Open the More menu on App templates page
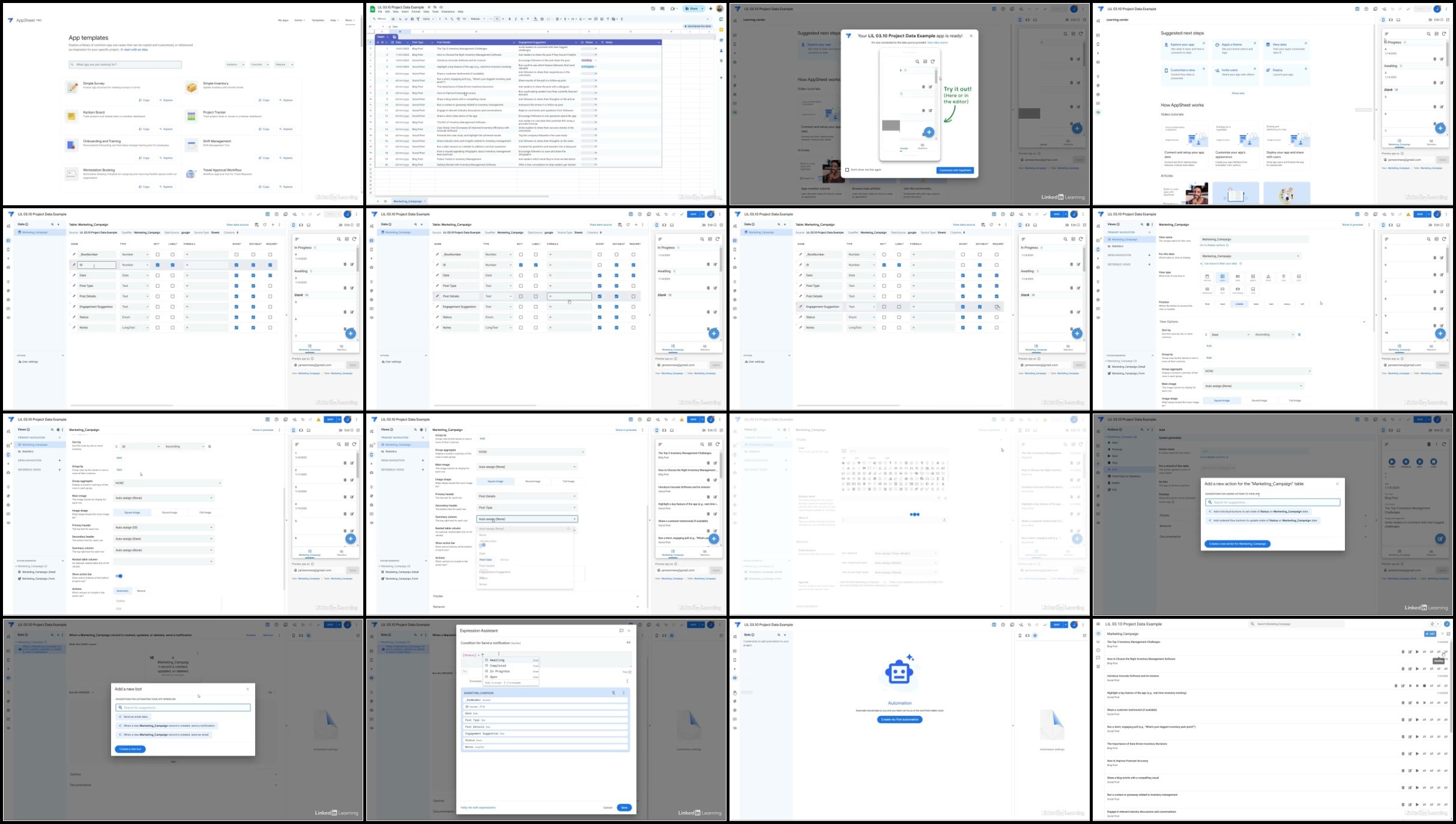1456x824 pixels. pos(349,20)
